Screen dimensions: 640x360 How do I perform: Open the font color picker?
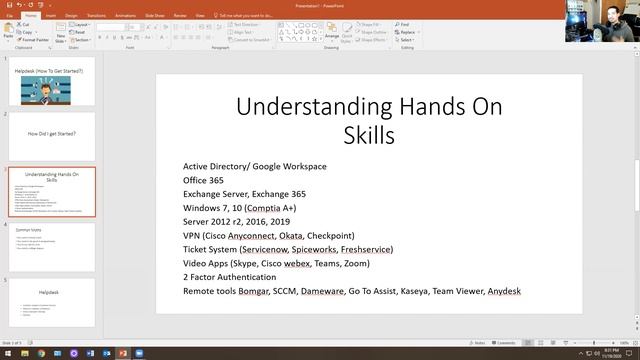tap(162, 38)
